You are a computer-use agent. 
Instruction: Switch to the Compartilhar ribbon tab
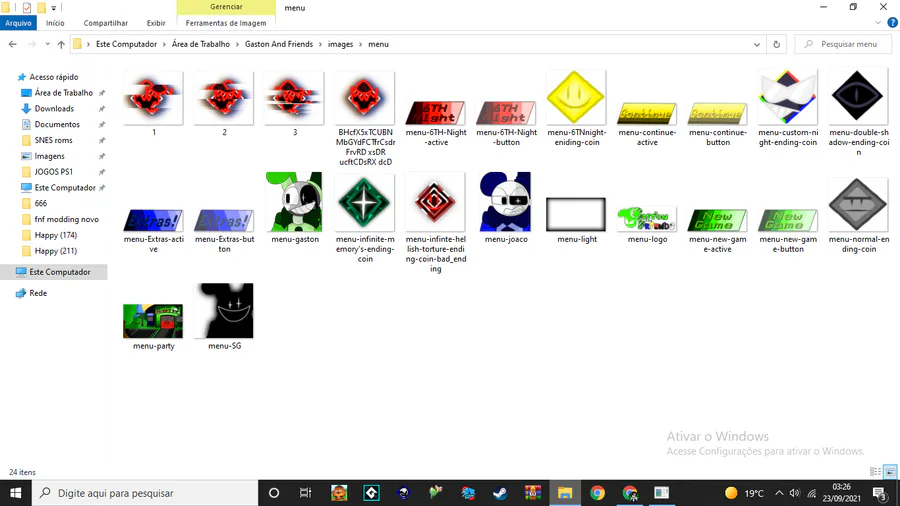pos(106,23)
